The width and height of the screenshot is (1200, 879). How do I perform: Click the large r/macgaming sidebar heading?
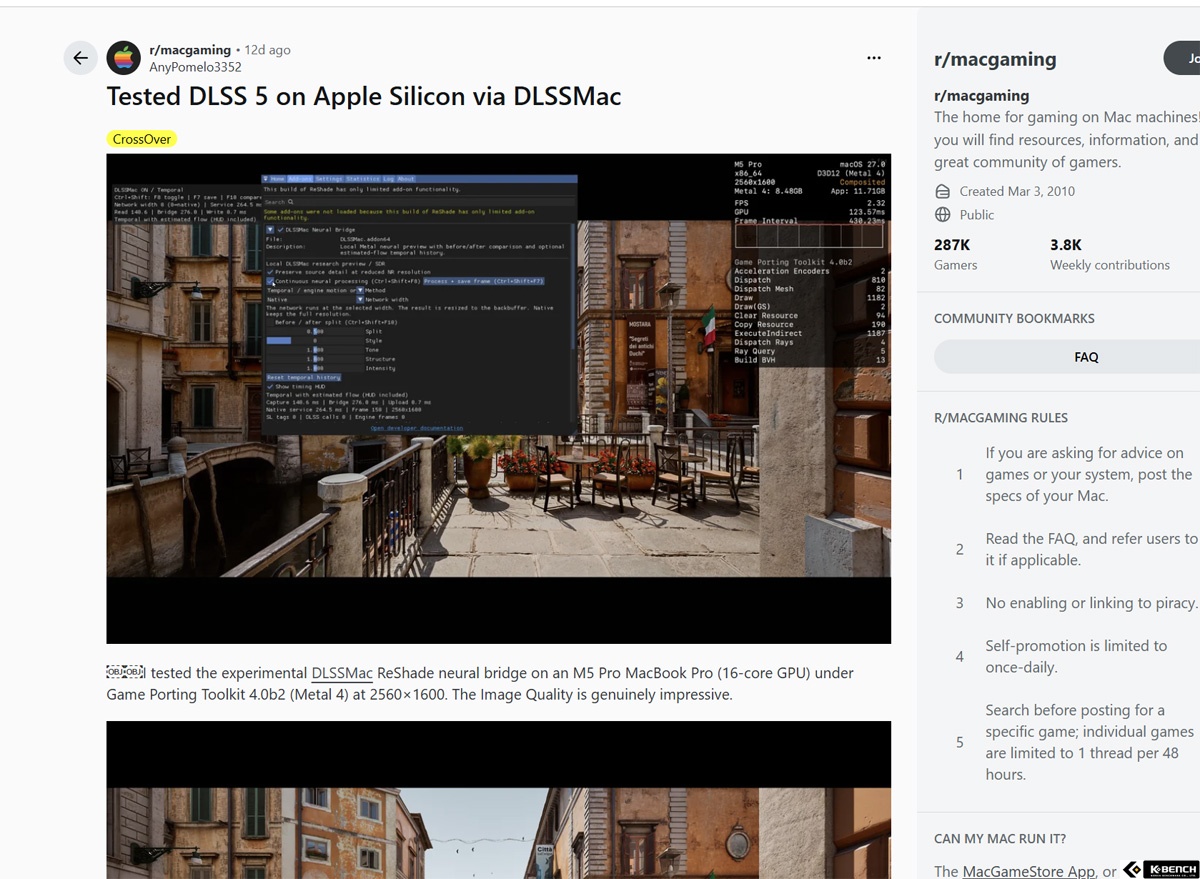(995, 59)
